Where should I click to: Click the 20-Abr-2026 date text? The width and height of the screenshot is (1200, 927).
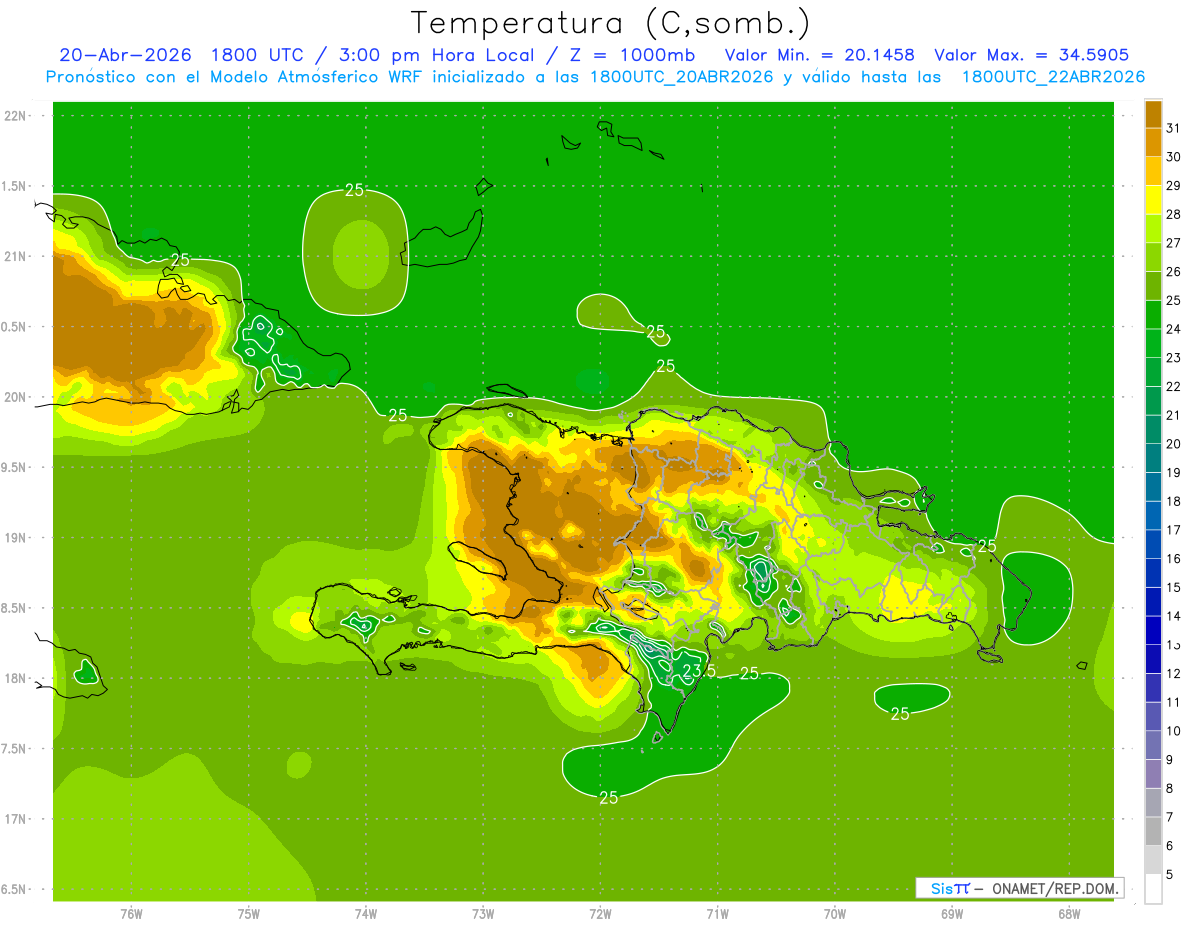tap(125, 55)
